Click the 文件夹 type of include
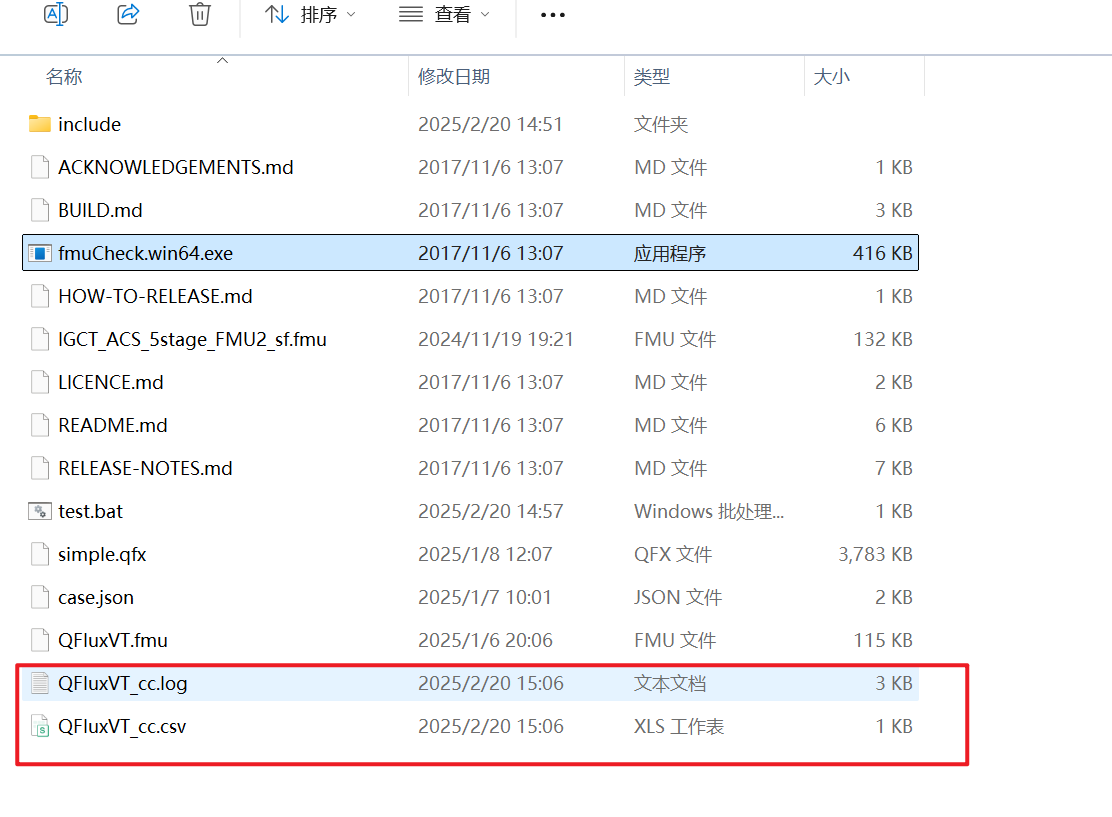1112x817 pixels. click(x=660, y=124)
